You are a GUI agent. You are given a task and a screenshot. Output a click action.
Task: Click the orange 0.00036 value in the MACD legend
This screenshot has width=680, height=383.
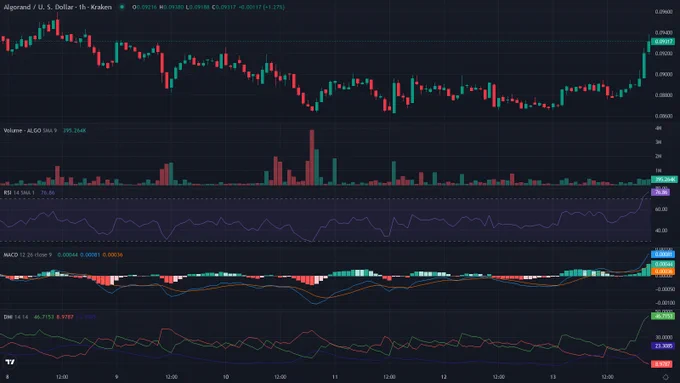pyautogui.click(x=113, y=255)
